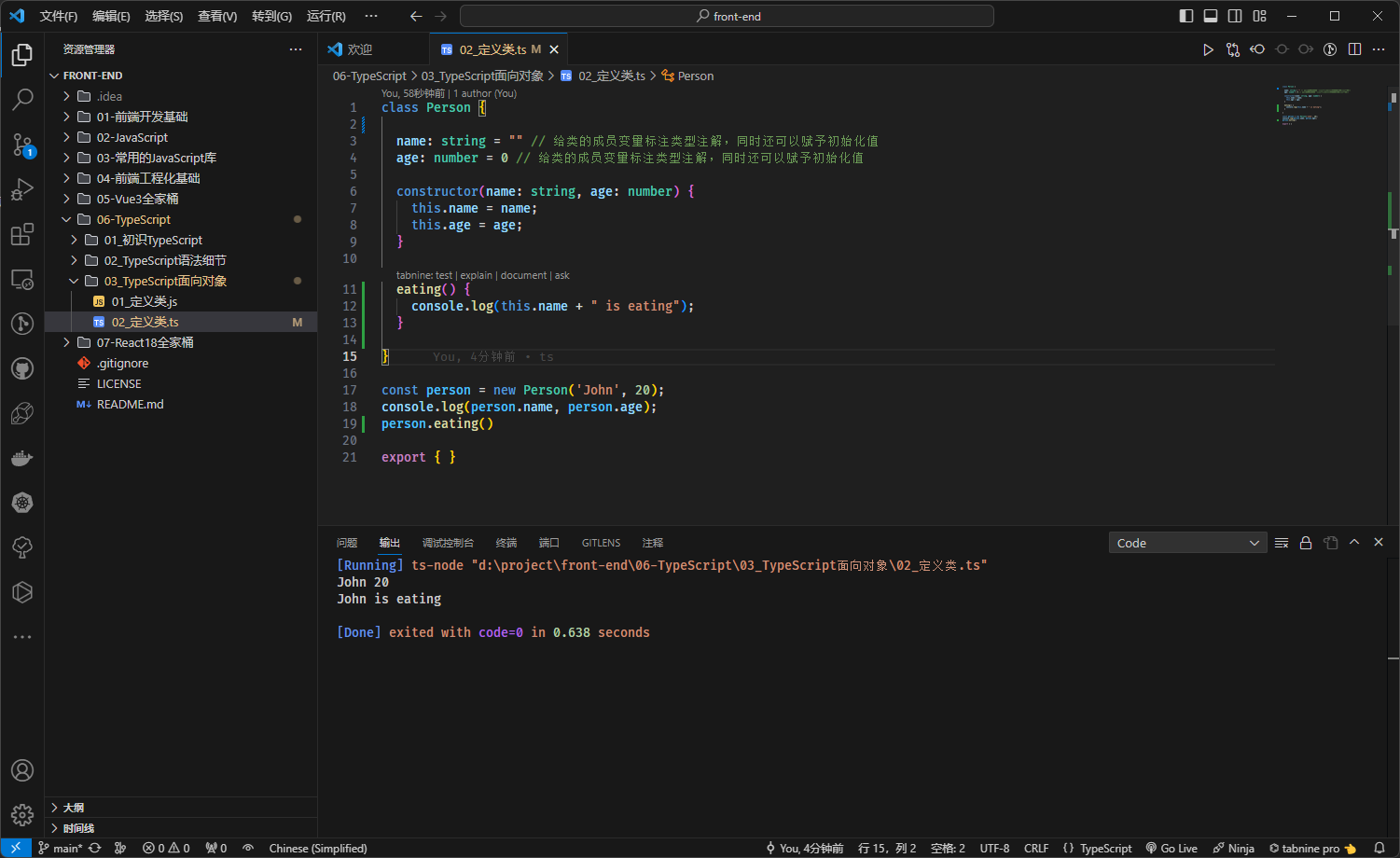Switch to the 终端 panel tab
The height and width of the screenshot is (858, 1400).
coord(506,543)
